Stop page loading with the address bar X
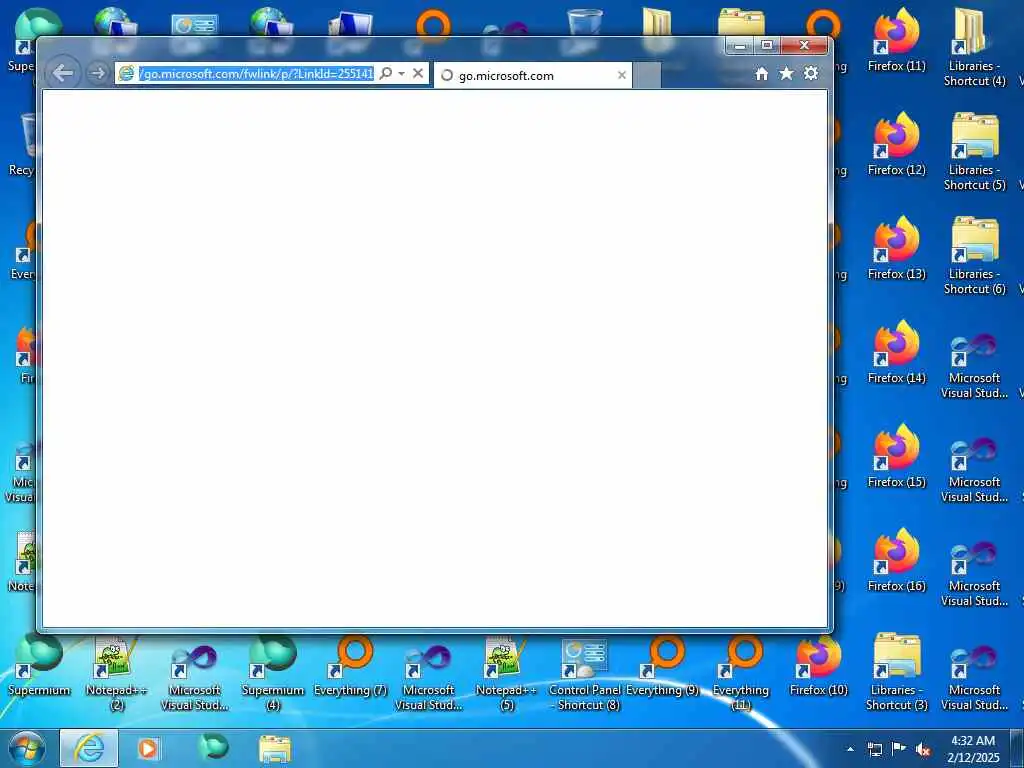The height and width of the screenshot is (768, 1024). coord(418,73)
